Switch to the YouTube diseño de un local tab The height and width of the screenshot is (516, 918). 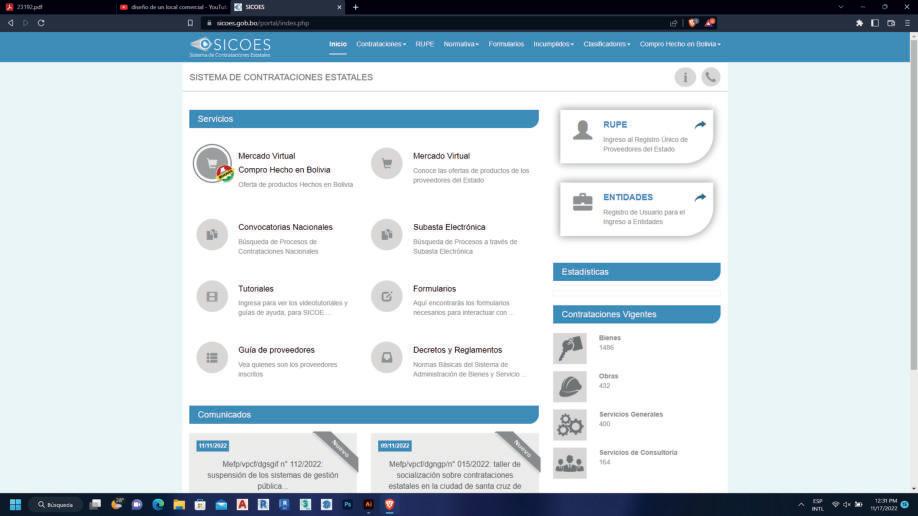pos(173,7)
